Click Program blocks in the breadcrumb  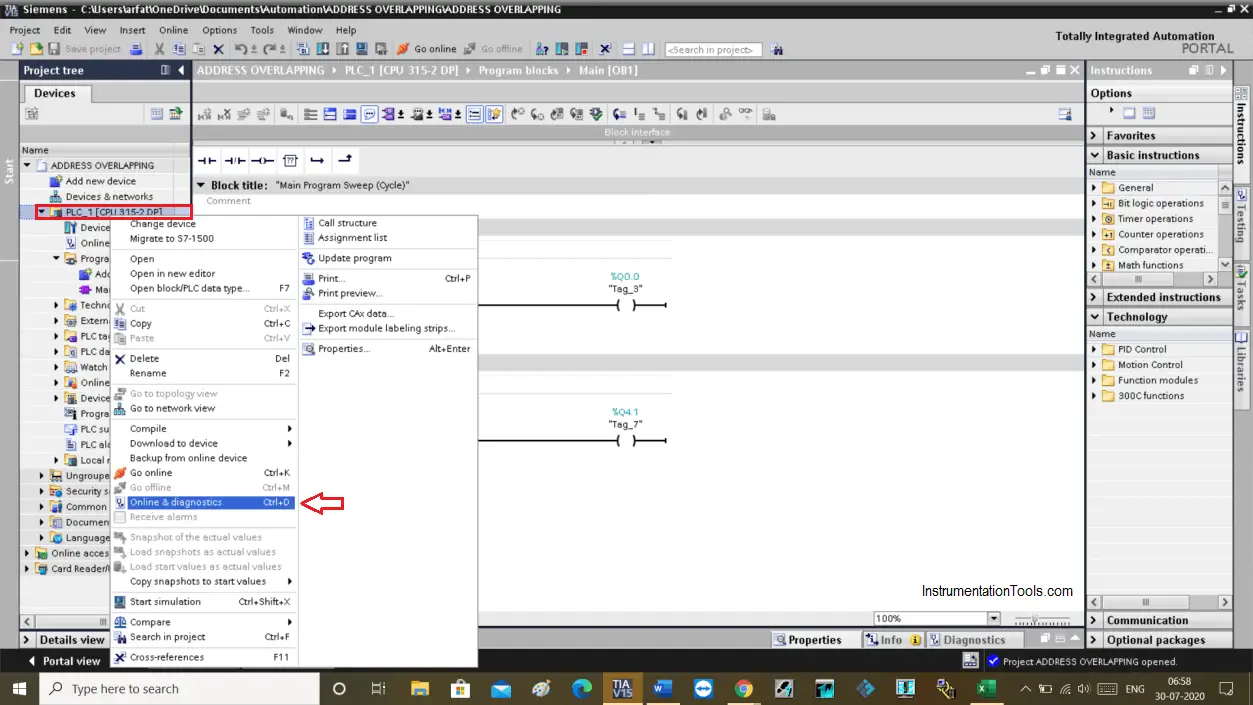(x=520, y=70)
